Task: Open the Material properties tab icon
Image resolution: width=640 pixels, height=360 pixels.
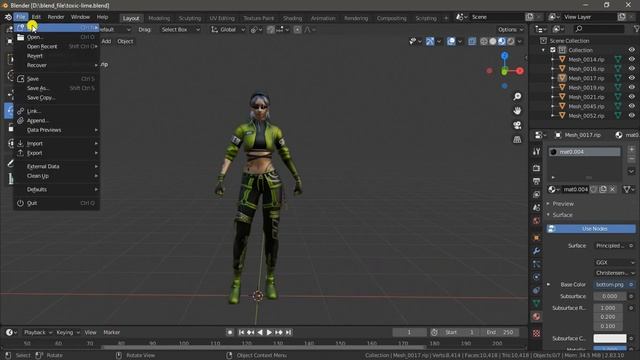Action: (x=536, y=316)
